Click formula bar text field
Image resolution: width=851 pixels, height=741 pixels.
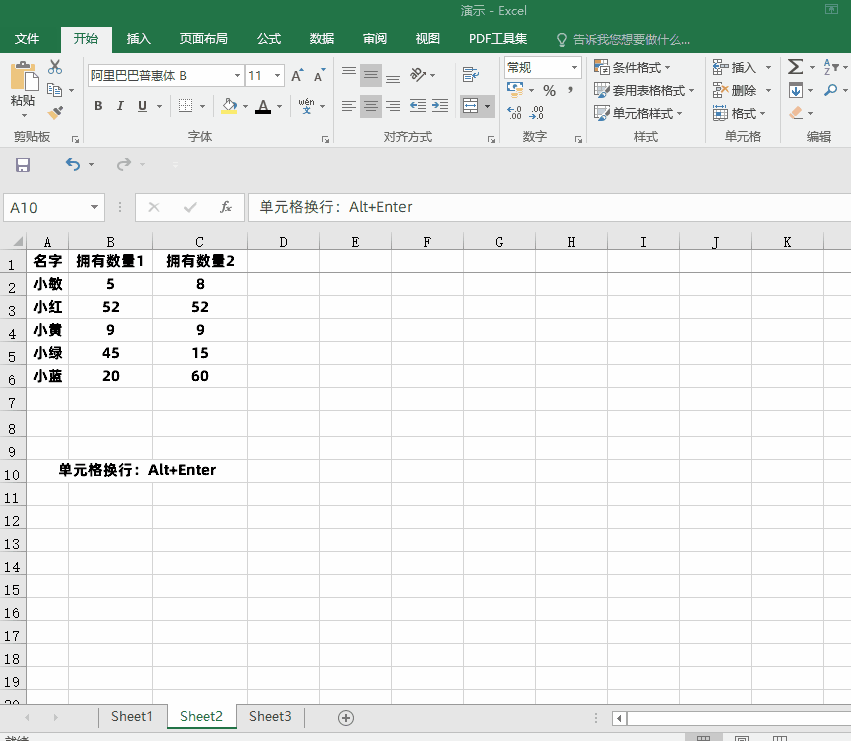[549, 207]
